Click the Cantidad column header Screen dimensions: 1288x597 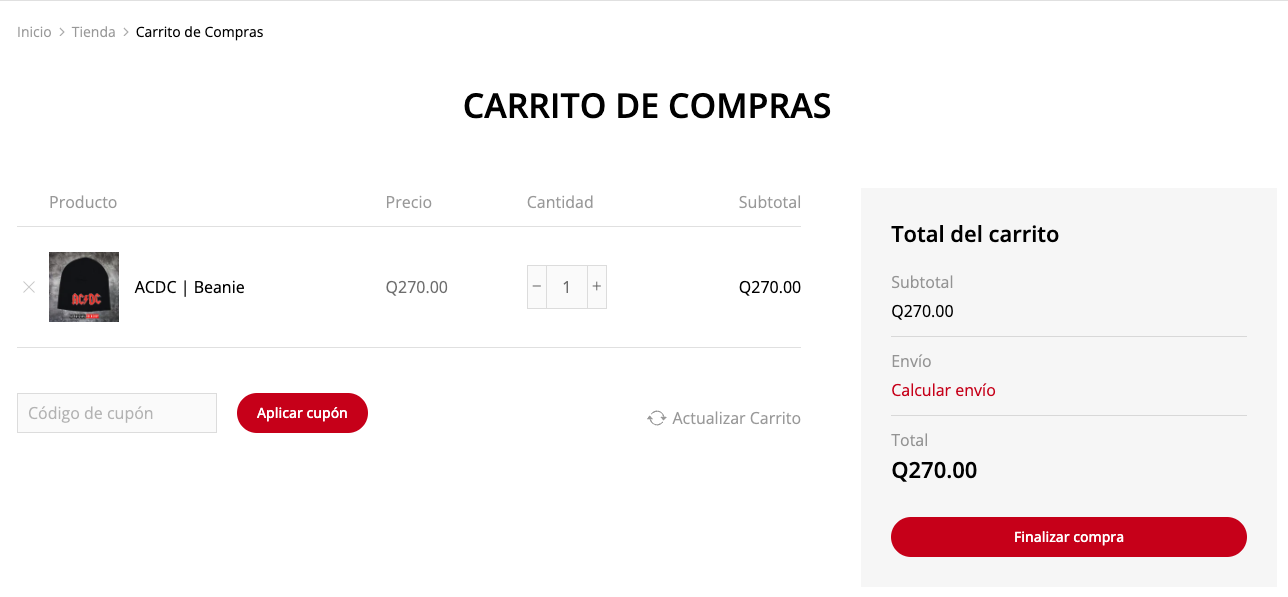point(560,202)
